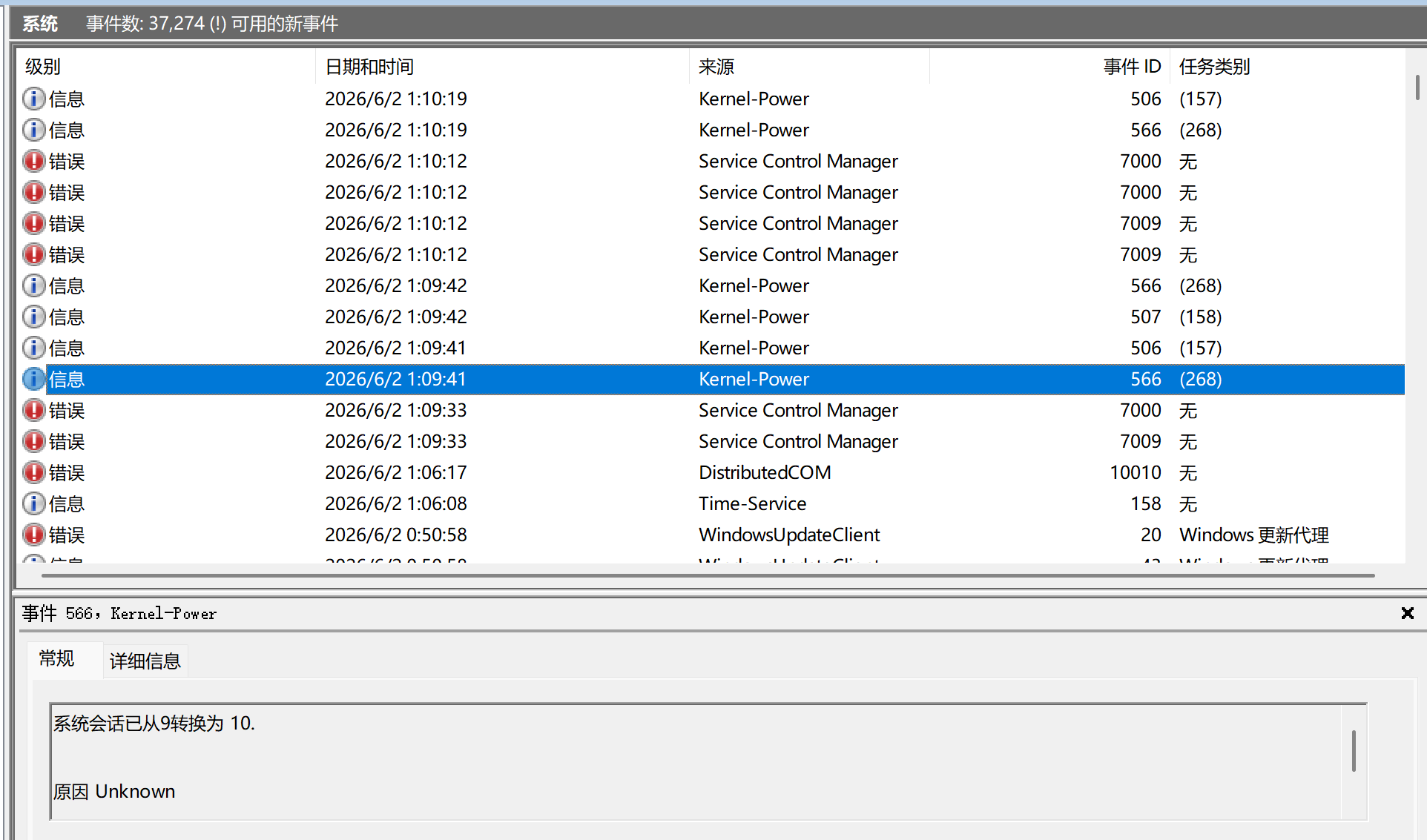Viewport: 1427px width, 840px height.
Task: Select the DistributedCOM source cell
Action: coord(765,472)
